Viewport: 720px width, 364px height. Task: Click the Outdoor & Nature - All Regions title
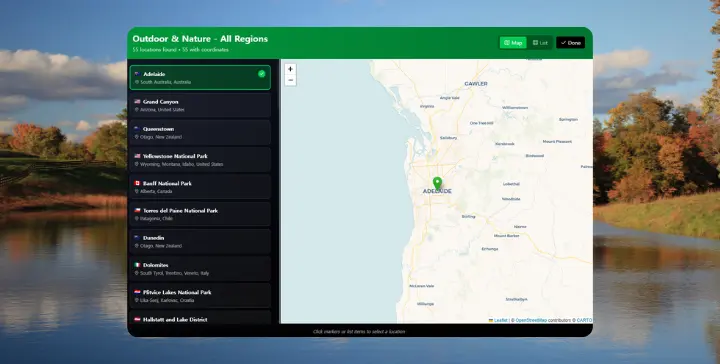[x=200, y=39]
